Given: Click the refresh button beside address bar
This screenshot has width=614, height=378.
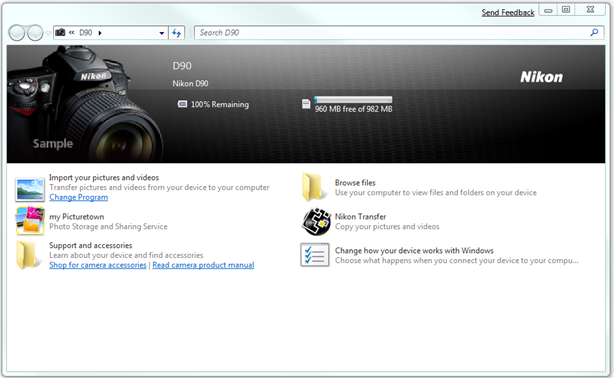Looking at the screenshot, I should 177,33.
